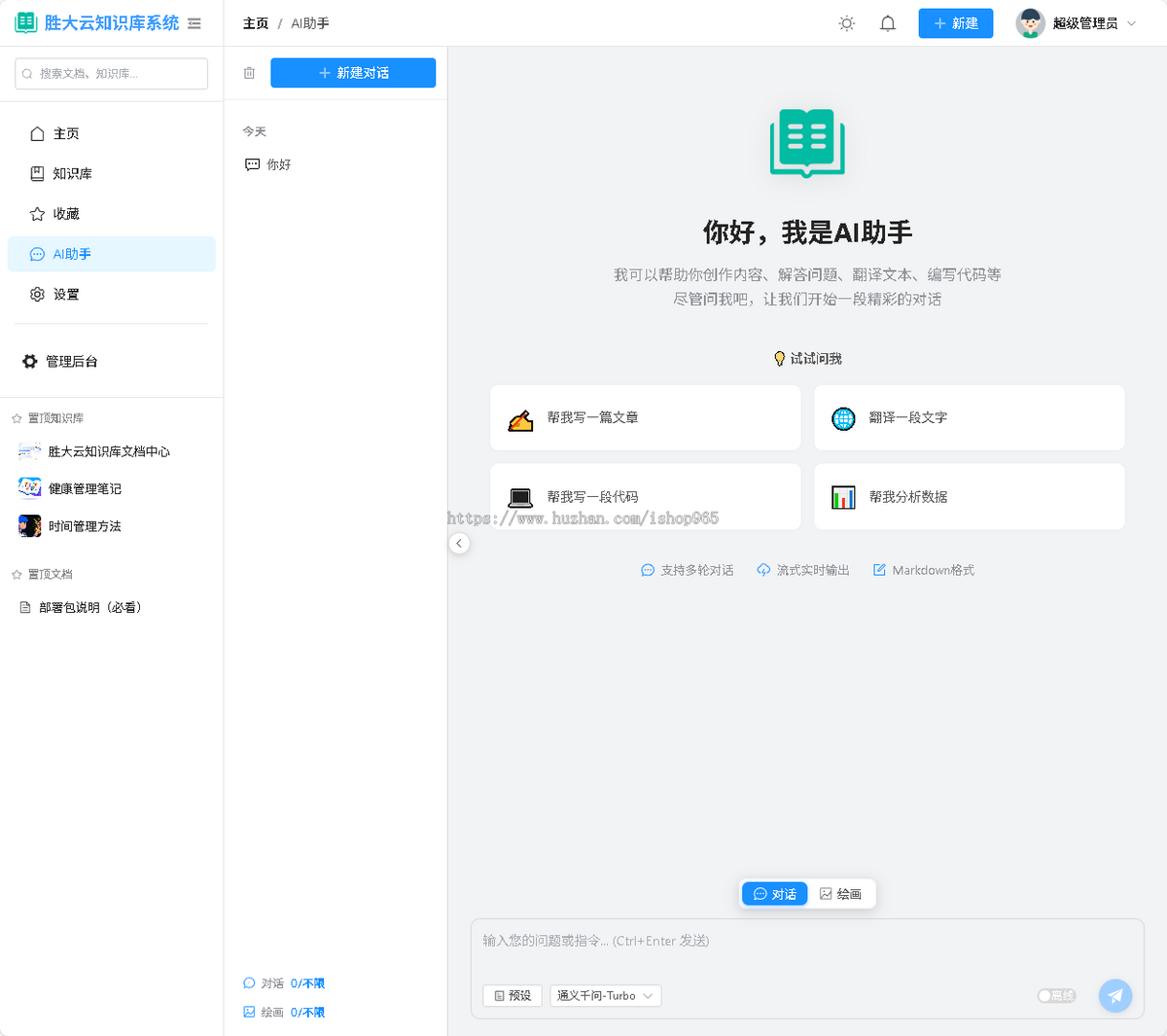Image resolution: width=1167 pixels, height=1036 pixels.
Task: Click the 置顶知识库 star icon
Action: (x=17, y=418)
